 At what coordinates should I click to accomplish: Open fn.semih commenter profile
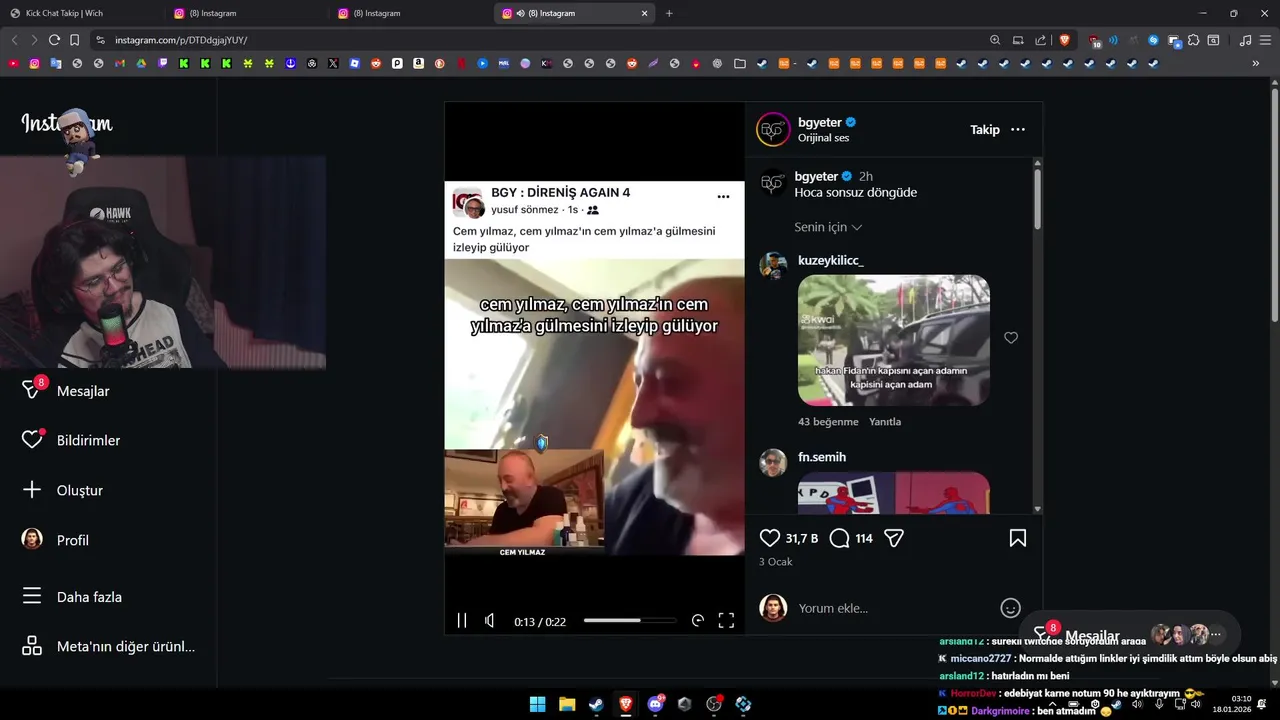pyautogui.click(x=822, y=457)
